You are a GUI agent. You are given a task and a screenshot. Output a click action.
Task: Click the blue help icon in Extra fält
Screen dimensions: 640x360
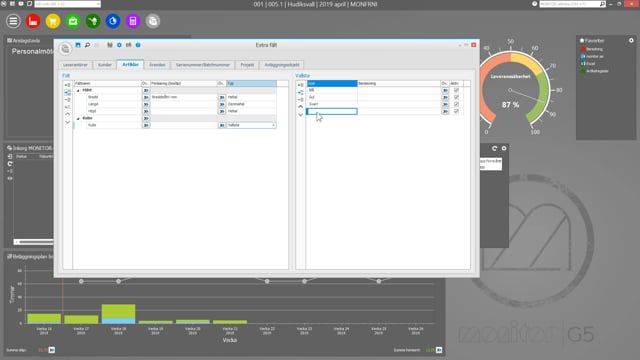click(138, 45)
